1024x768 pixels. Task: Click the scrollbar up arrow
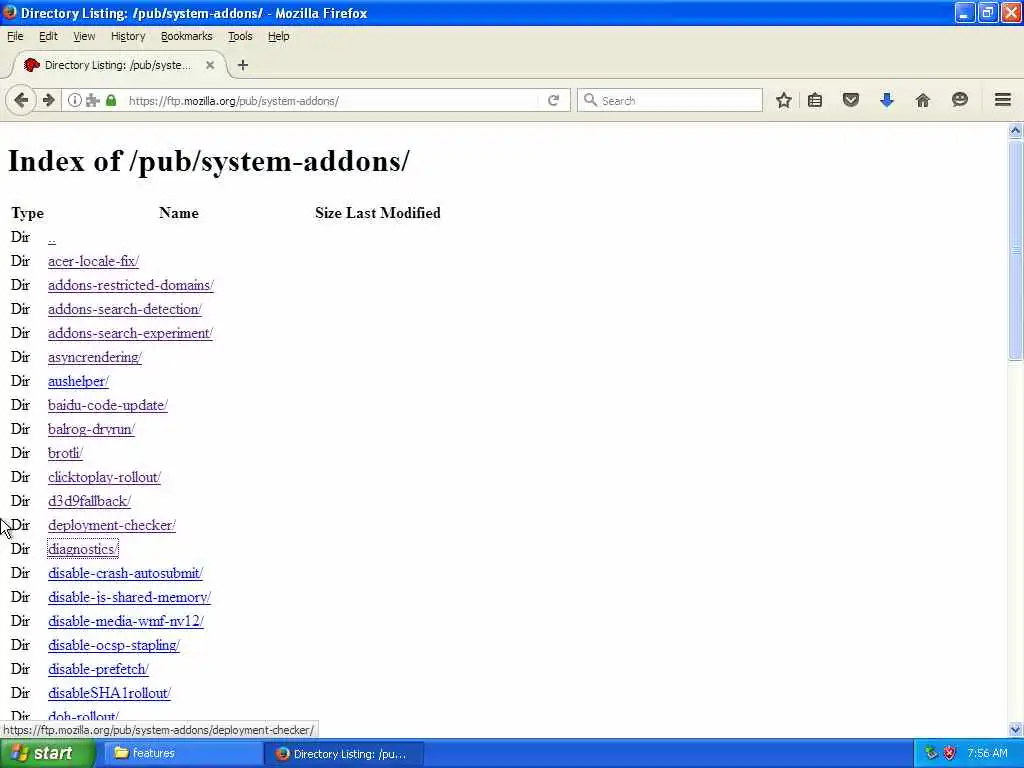(1016, 131)
